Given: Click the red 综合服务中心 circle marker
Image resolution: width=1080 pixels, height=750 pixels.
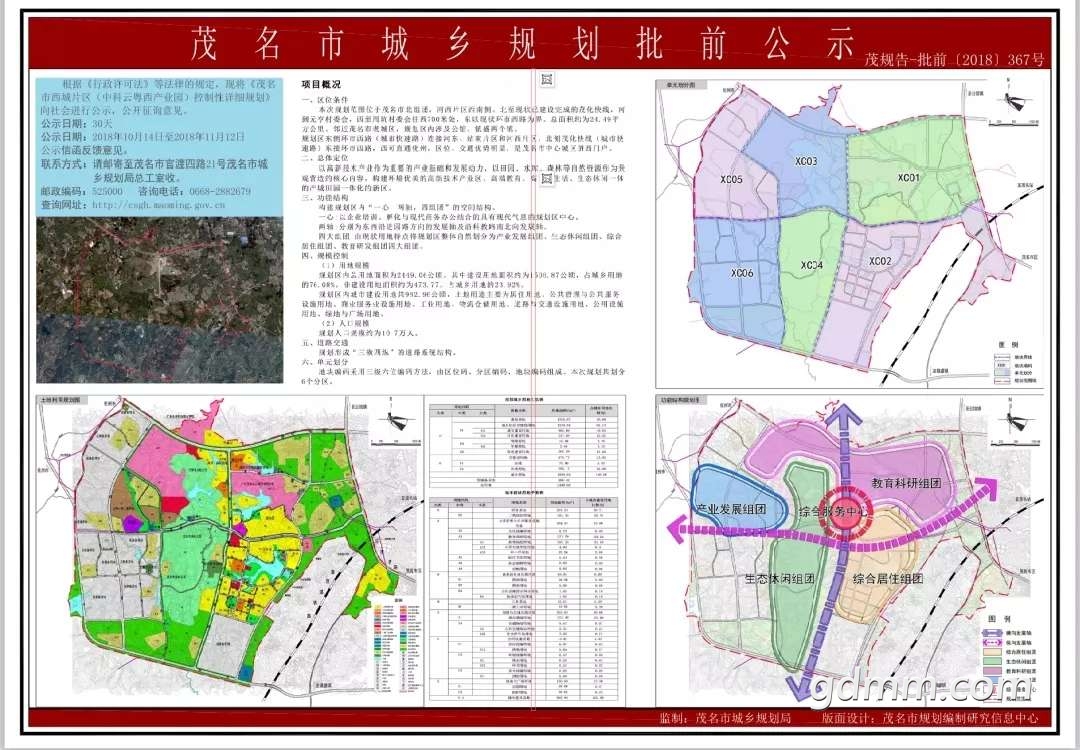Looking at the screenshot, I should pos(844,514).
